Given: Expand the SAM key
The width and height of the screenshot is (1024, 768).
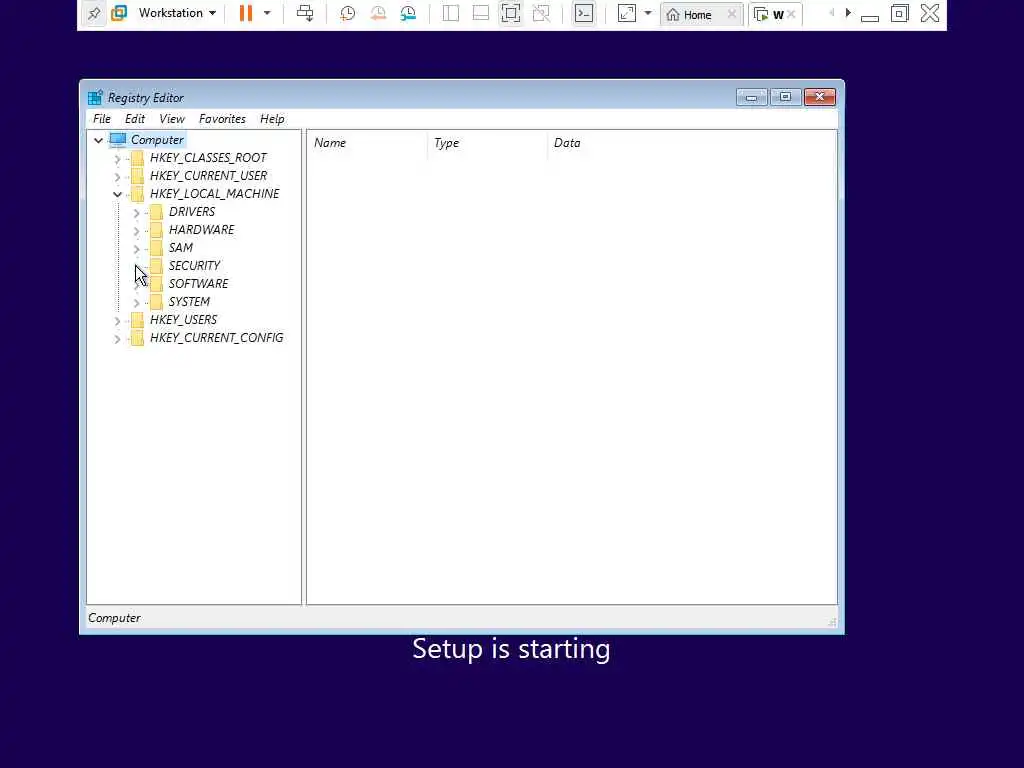Looking at the screenshot, I should tap(136, 249).
